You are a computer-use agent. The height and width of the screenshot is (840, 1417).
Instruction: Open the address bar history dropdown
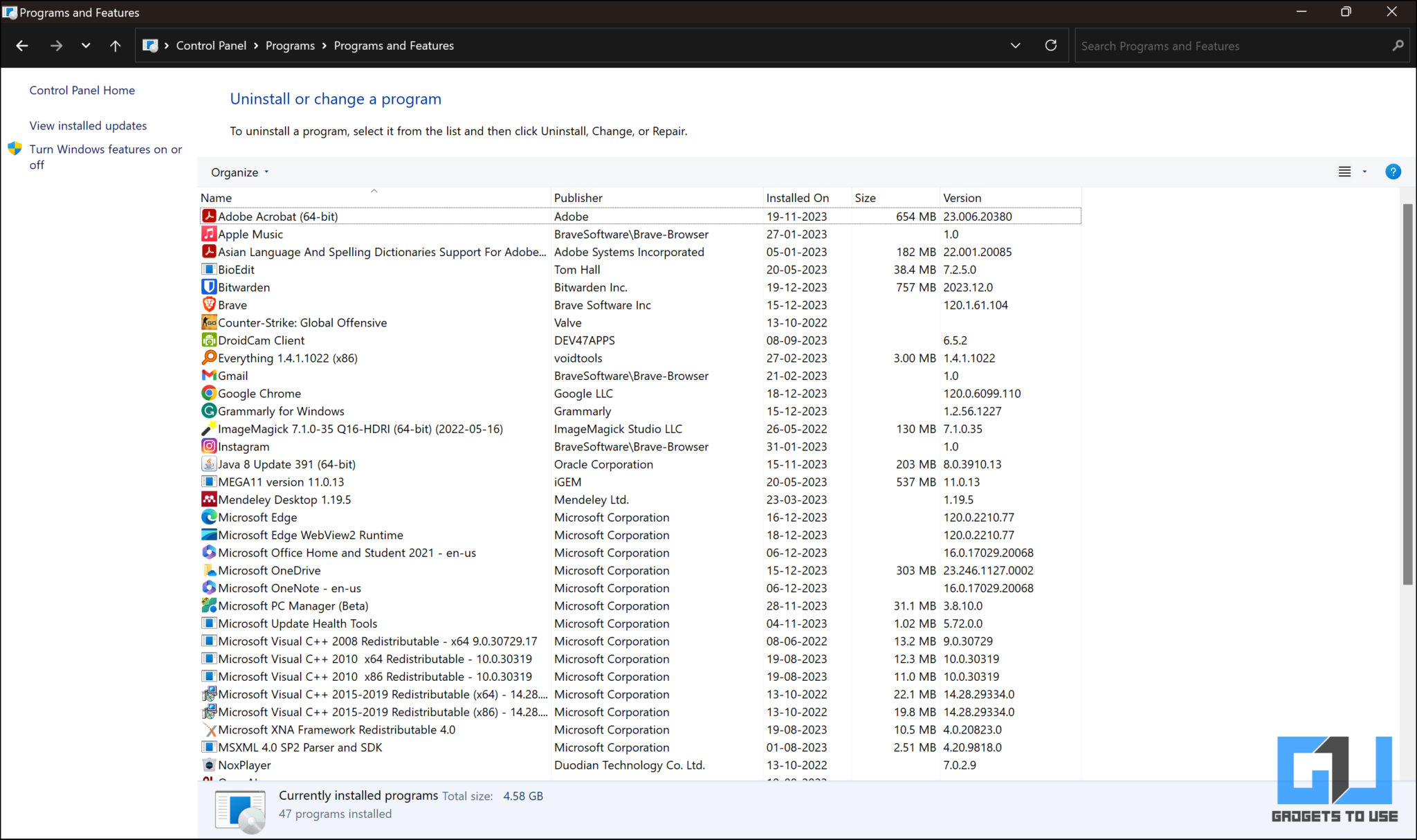pos(1015,45)
